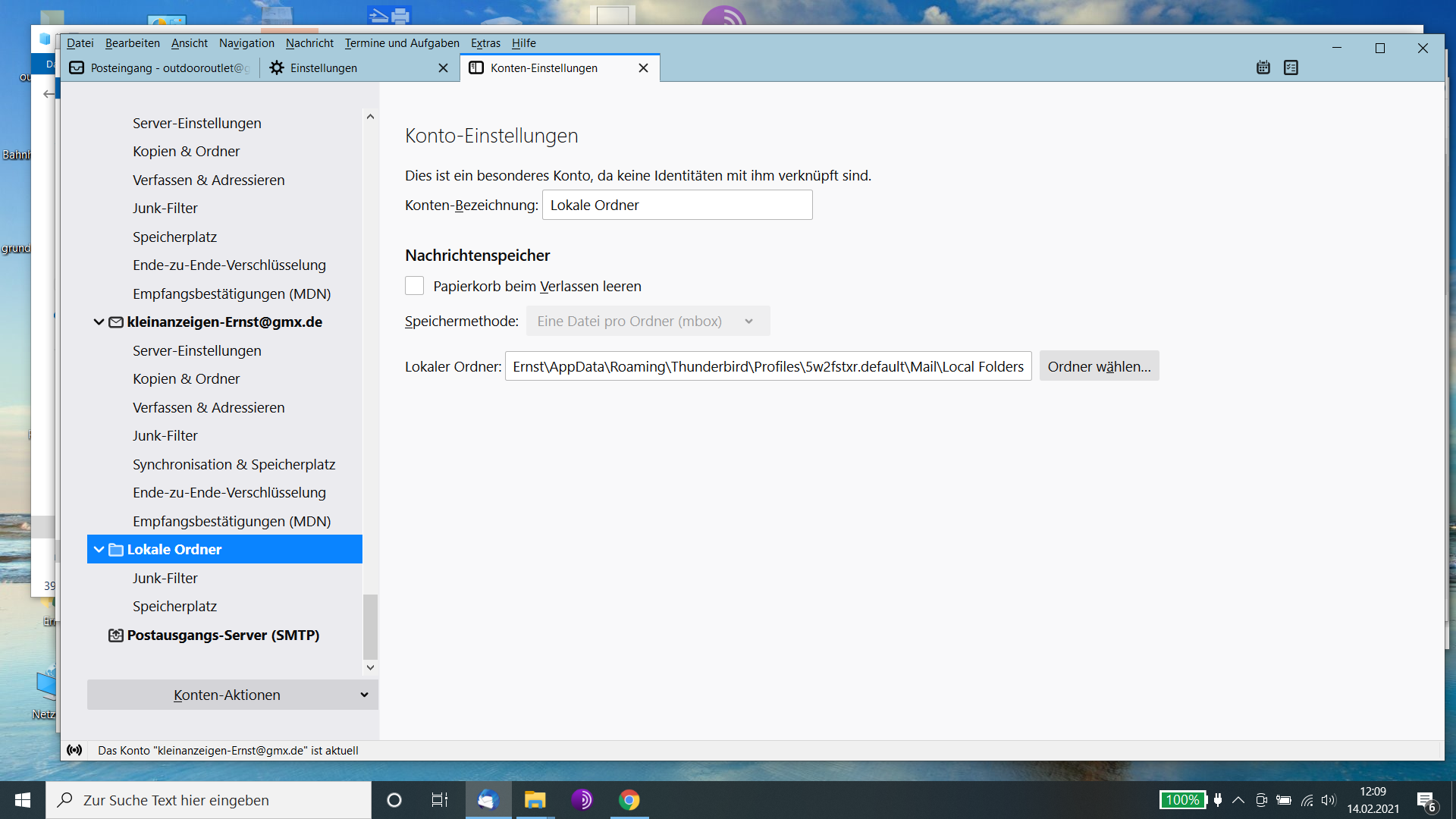
Task: Collapse the Lokale Ordner tree node
Action: tap(99, 550)
